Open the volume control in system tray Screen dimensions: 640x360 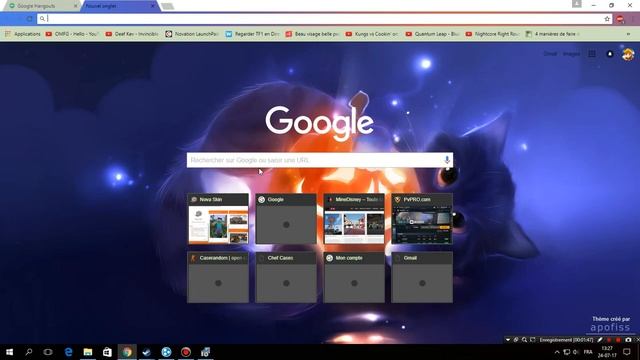point(576,352)
